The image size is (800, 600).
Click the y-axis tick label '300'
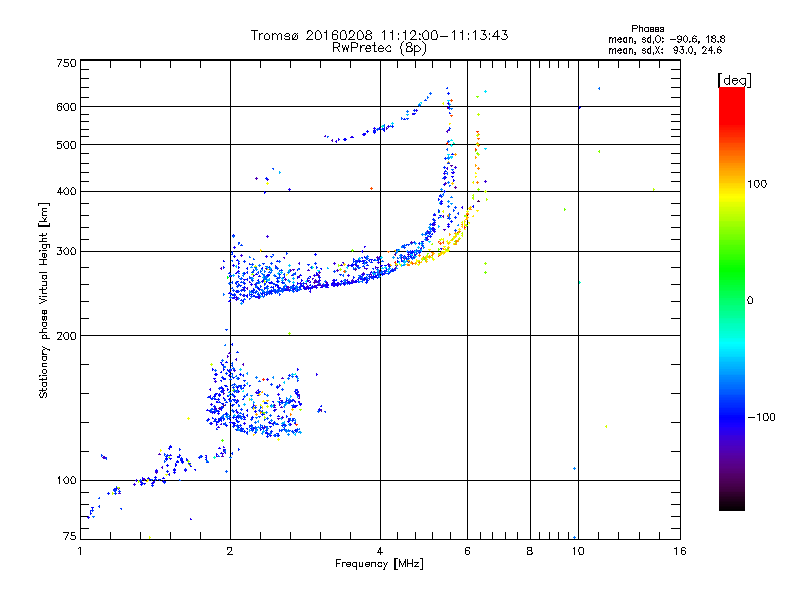pos(66,252)
